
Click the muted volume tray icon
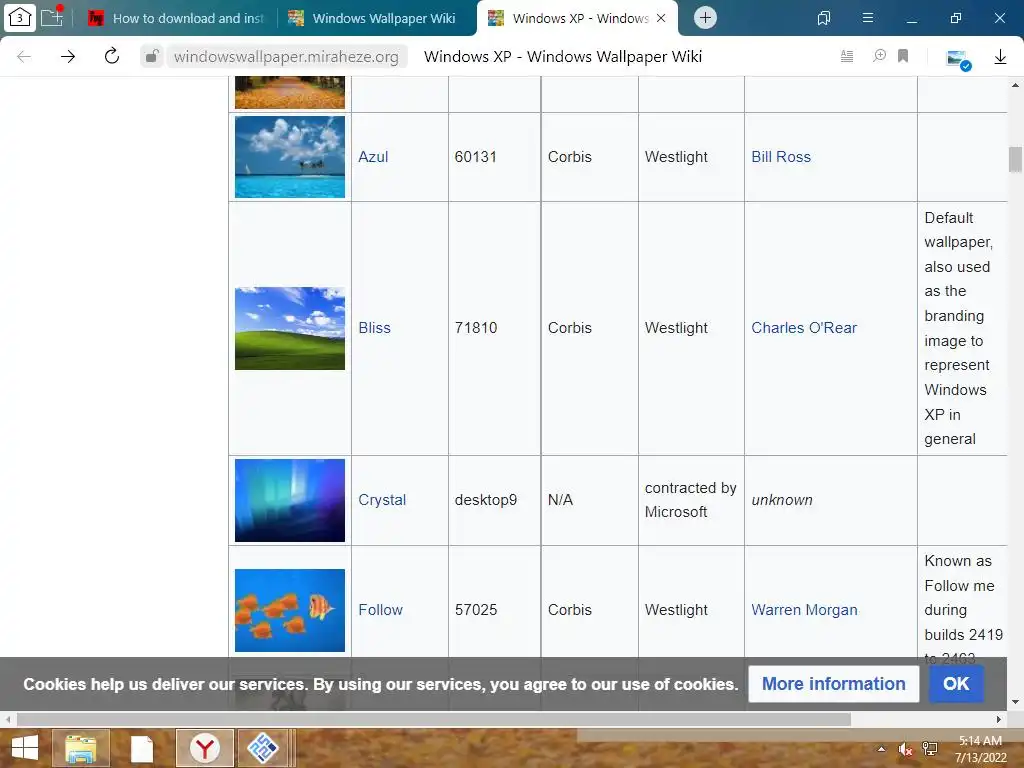coord(905,749)
